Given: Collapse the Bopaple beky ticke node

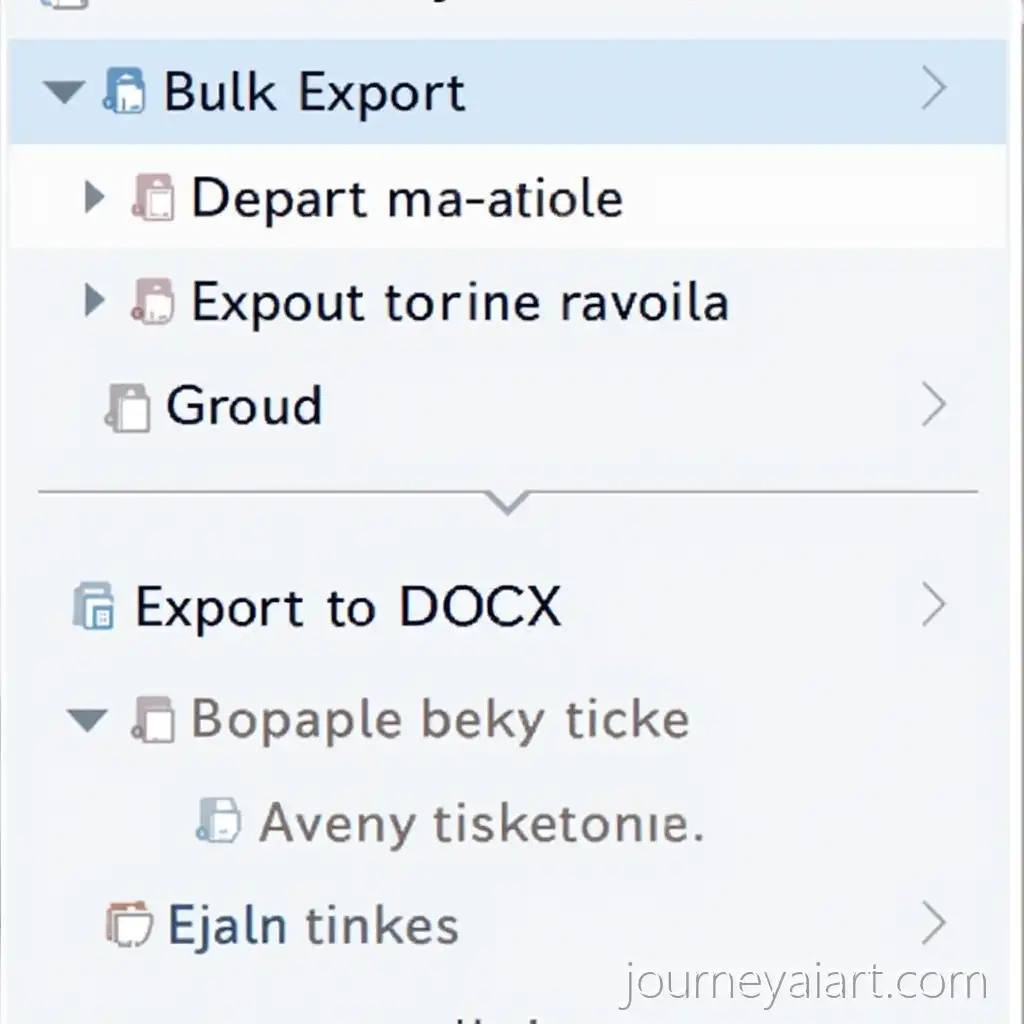Looking at the screenshot, I should (86, 720).
